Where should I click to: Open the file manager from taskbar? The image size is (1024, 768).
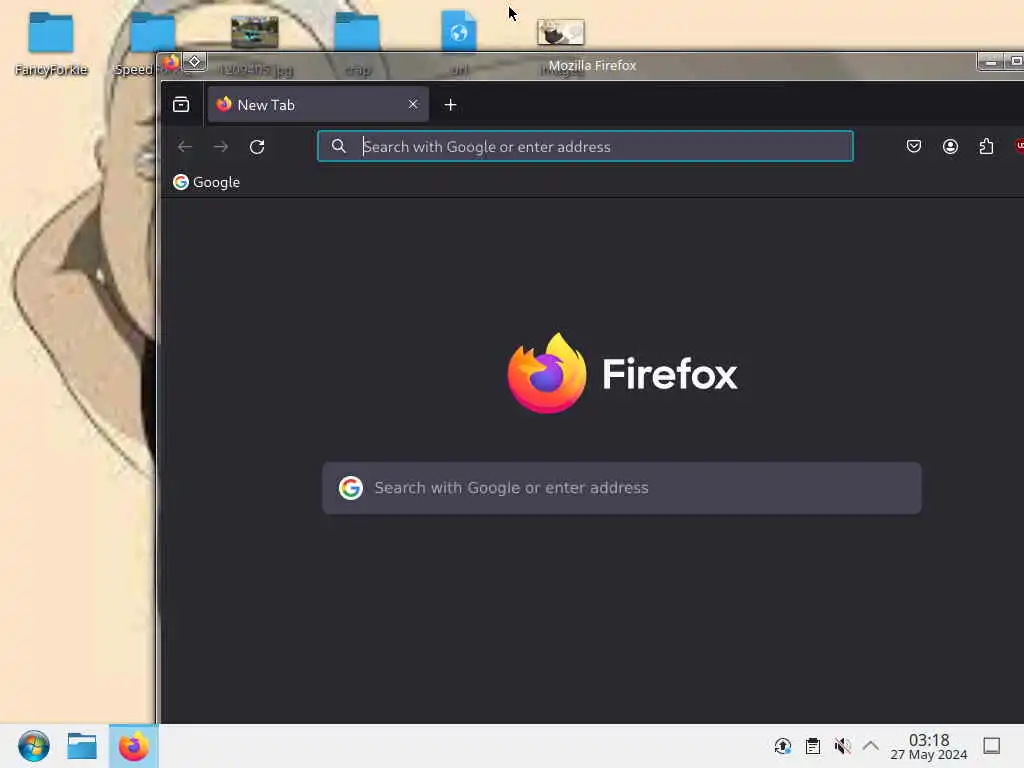pyautogui.click(x=82, y=746)
